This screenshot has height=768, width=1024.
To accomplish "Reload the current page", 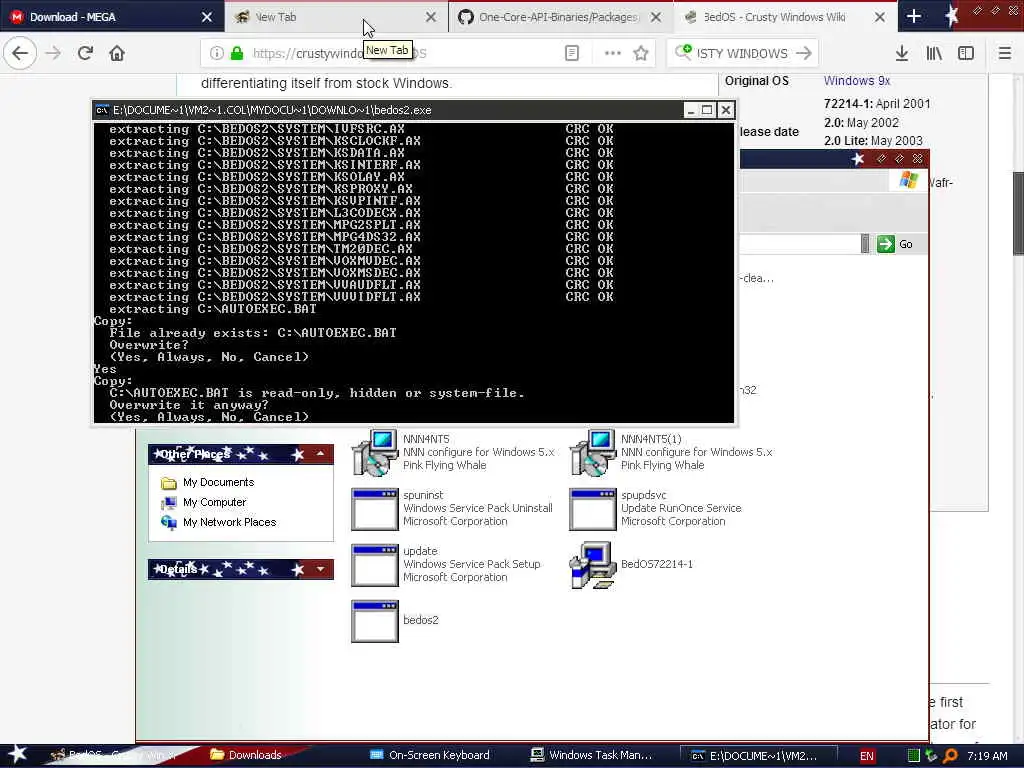I will click(x=86, y=54).
